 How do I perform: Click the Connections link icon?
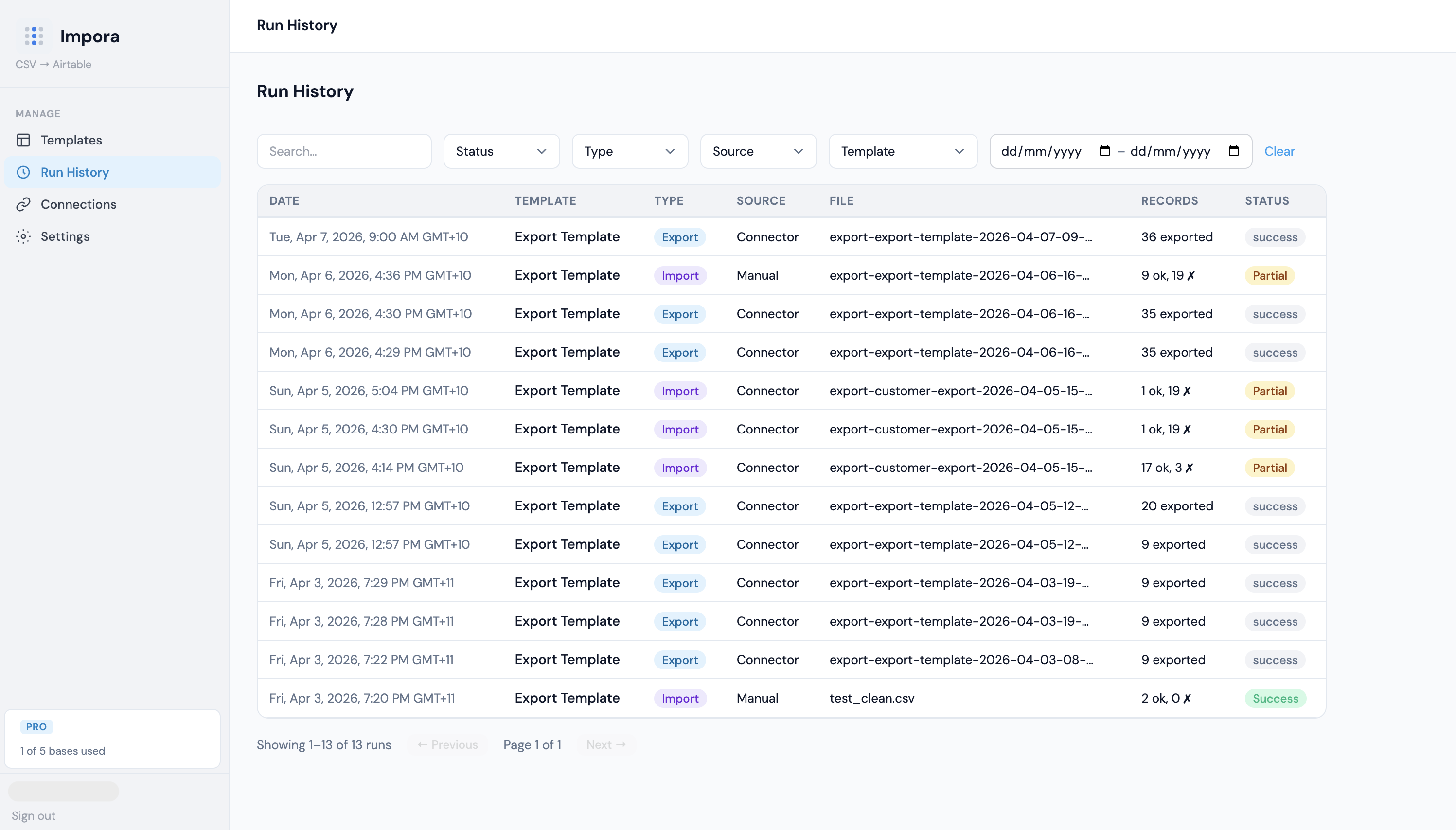[x=23, y=204]
